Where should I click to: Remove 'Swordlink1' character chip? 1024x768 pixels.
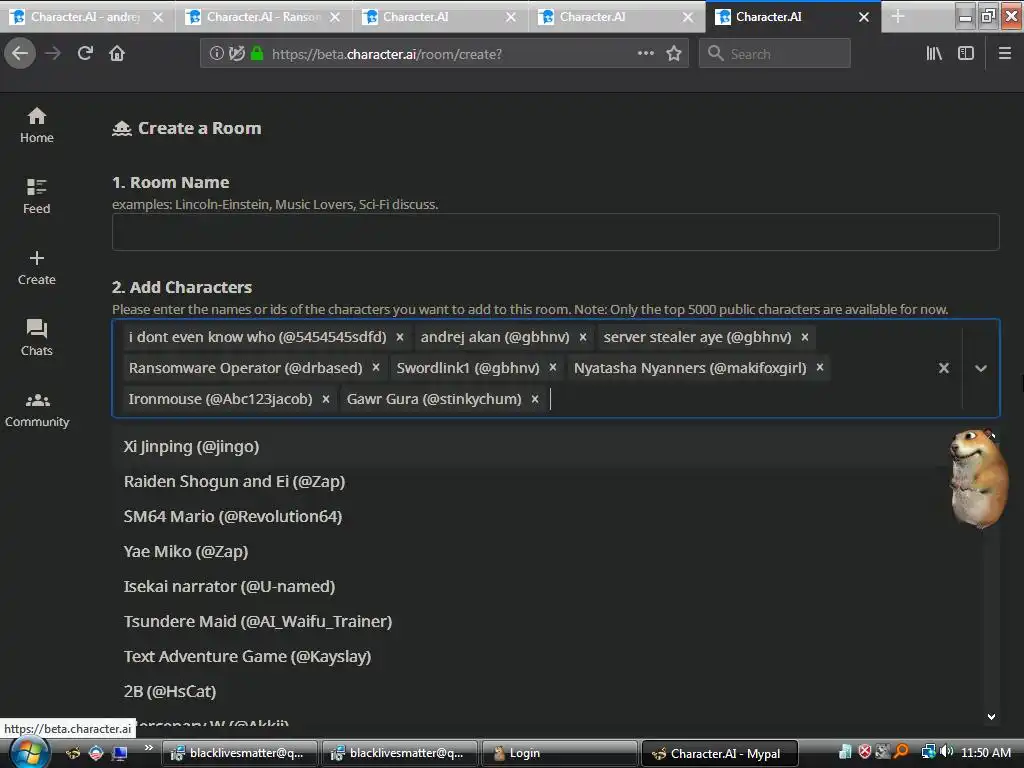(x=552, y=368)
